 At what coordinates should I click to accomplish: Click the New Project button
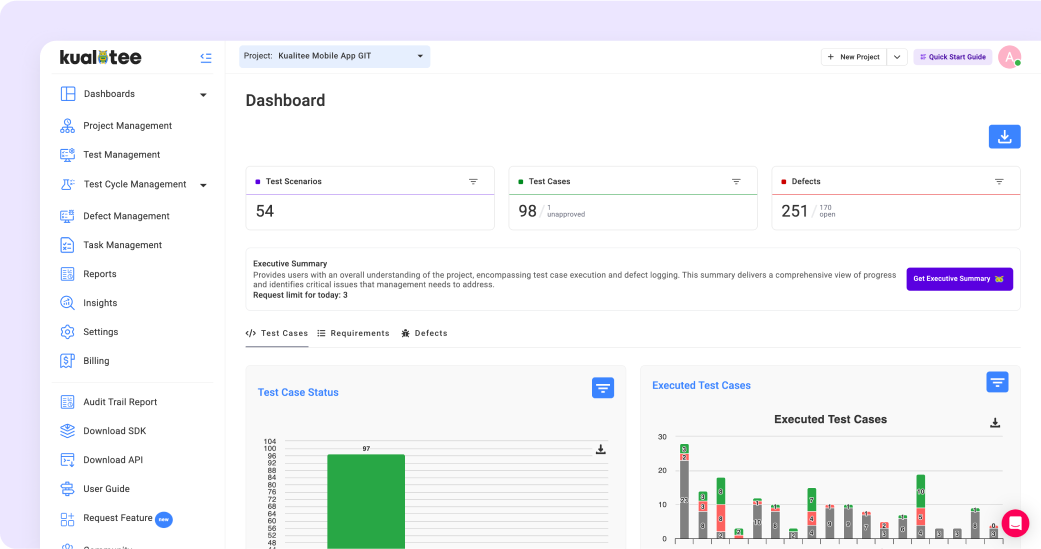click(854, 57)
